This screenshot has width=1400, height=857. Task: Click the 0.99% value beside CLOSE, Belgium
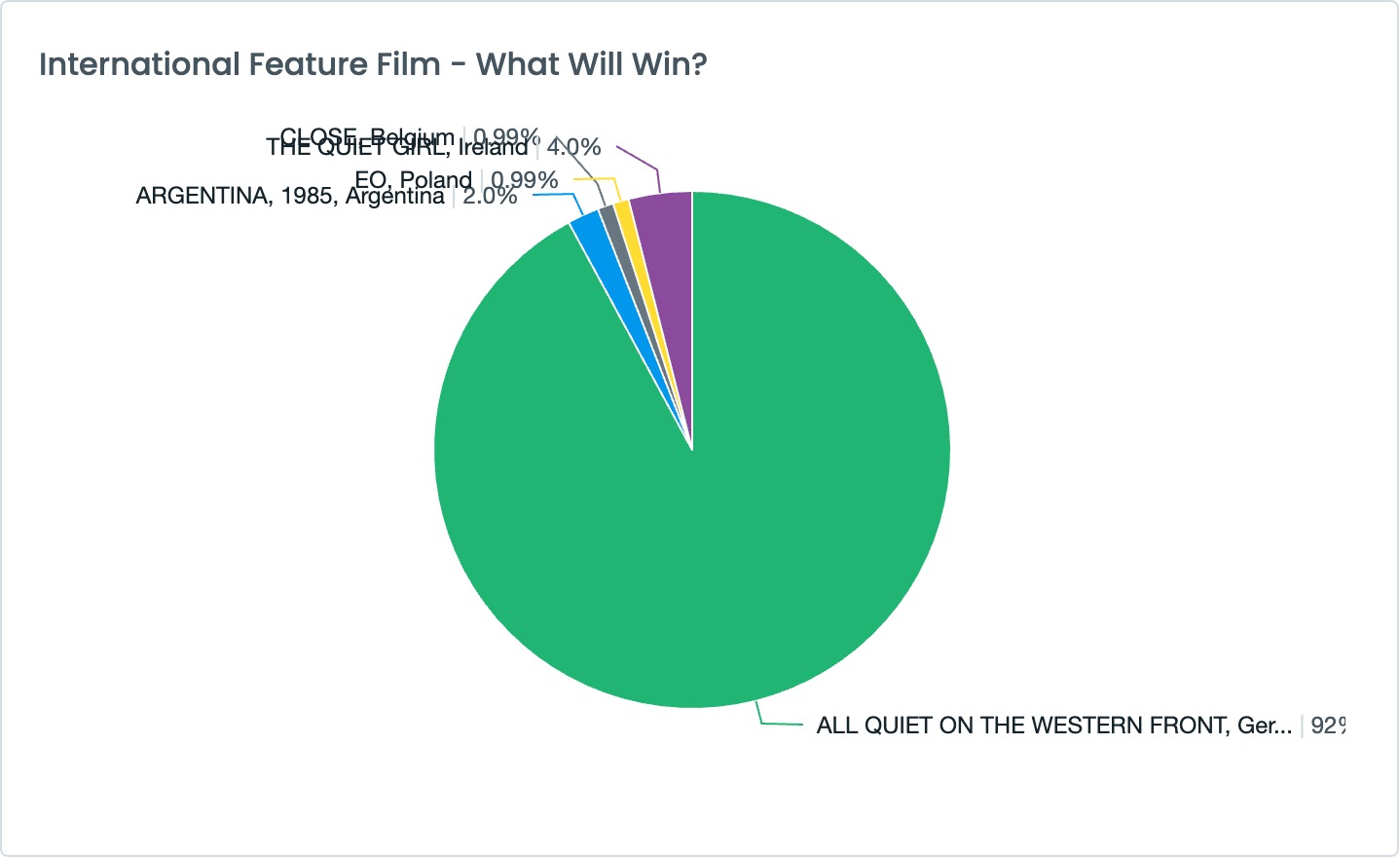coord(506,136)
